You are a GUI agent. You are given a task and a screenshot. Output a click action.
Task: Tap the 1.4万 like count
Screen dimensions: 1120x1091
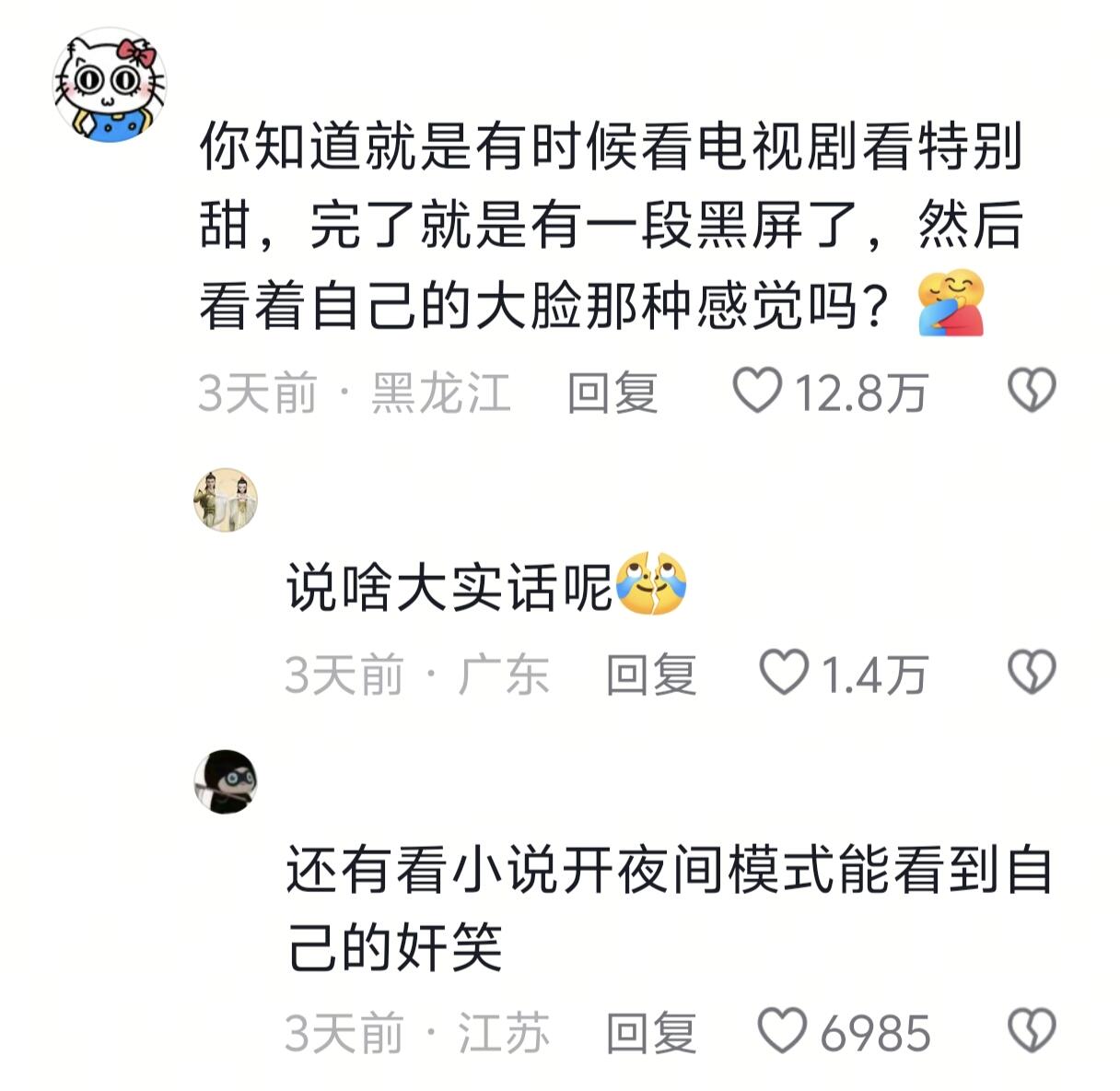(x=873, y=675)
